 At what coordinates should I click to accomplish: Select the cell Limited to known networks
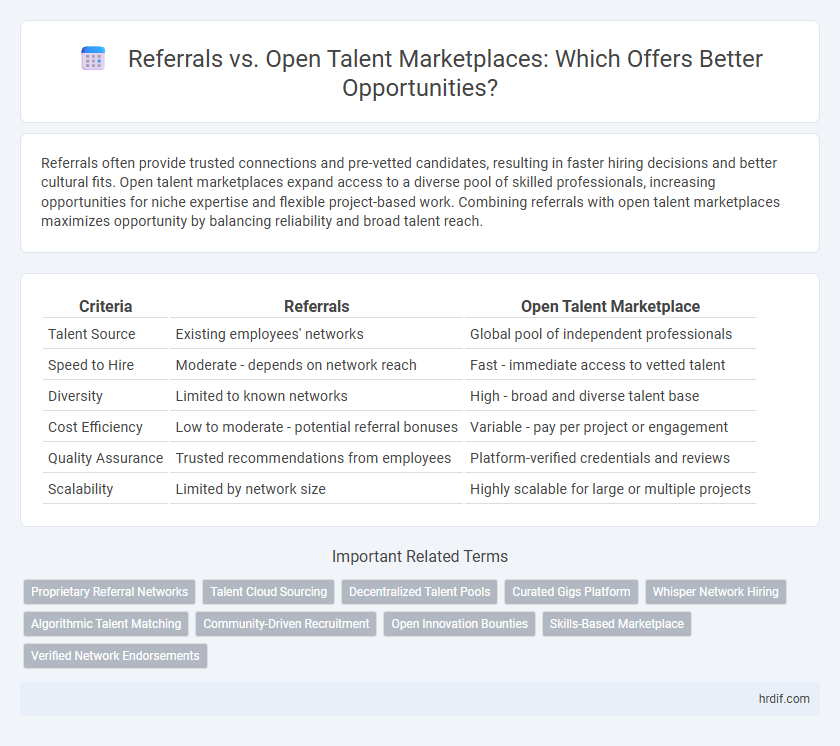coord(316,396)
